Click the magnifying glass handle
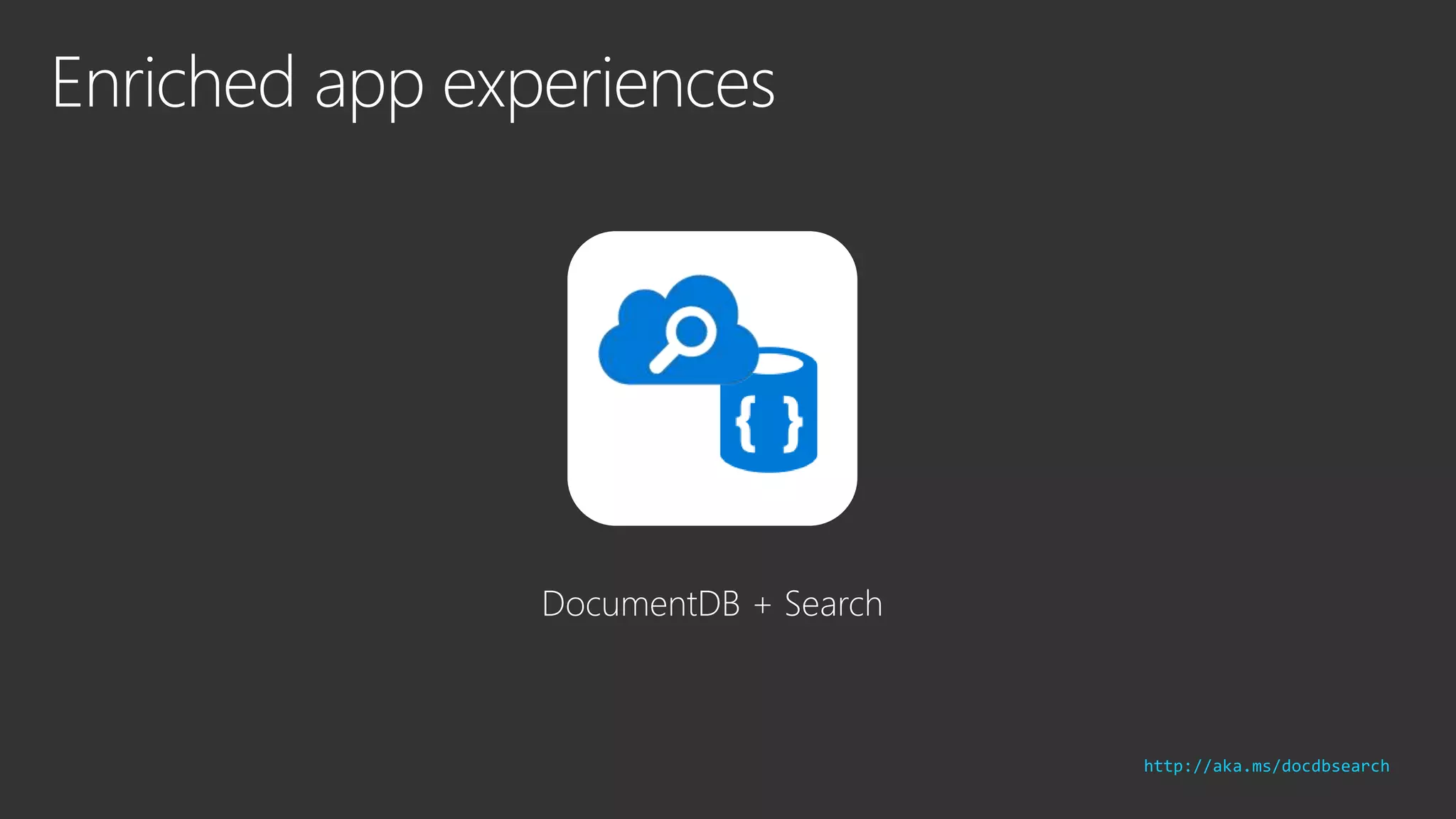This screenshot has width=1456, height=819. coord(662,362)
